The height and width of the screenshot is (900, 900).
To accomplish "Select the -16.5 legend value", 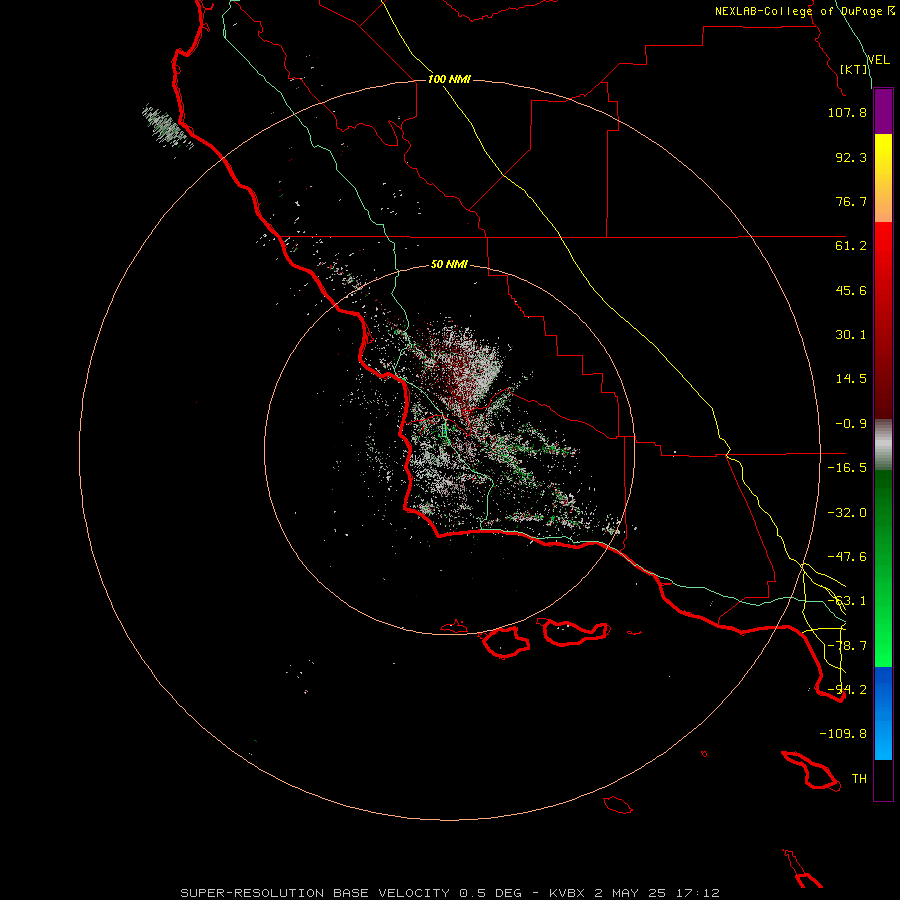I will click(847, 468).
